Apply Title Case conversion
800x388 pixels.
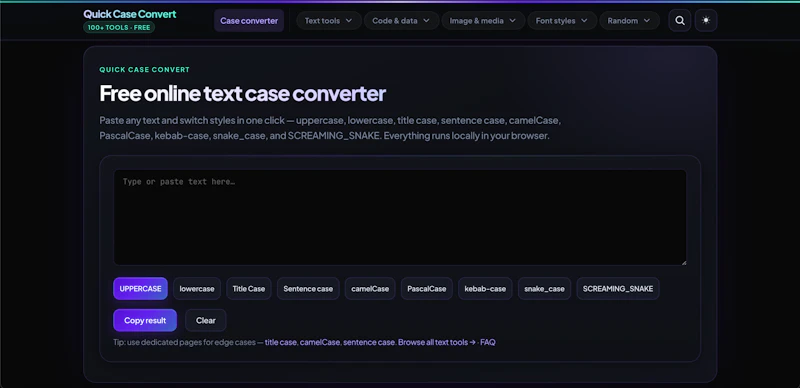tap(249, 288)
